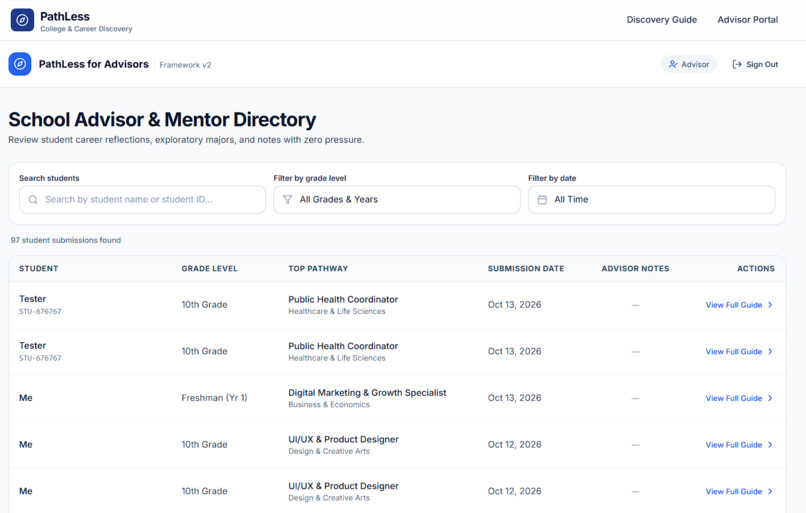Click 97 student submissions found text
The height and width of the screenshot is (513, 806).
[x=66, y=240]
